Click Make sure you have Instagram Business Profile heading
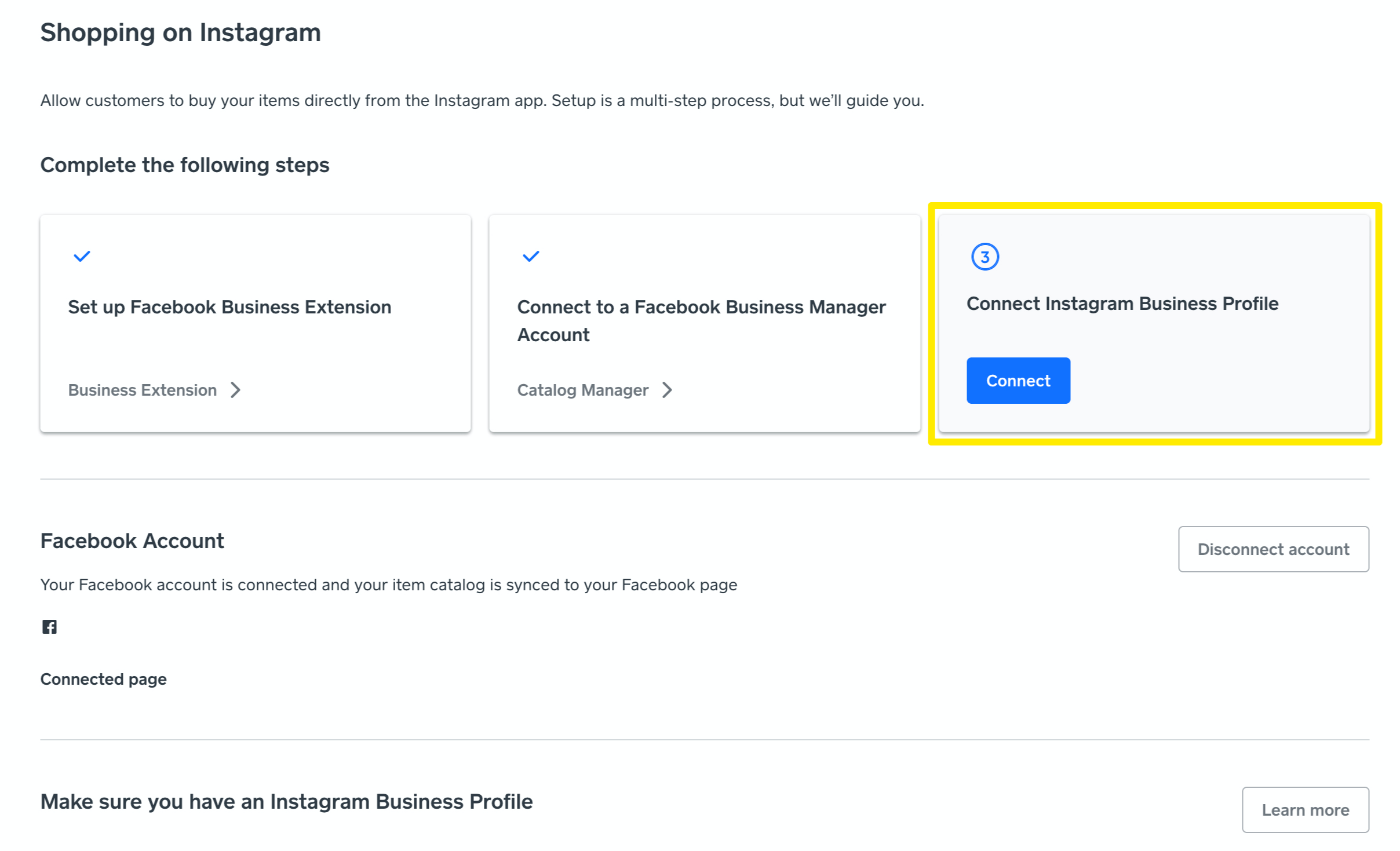The width and height of the screenshot is (1400, 851). coord(286,801)
